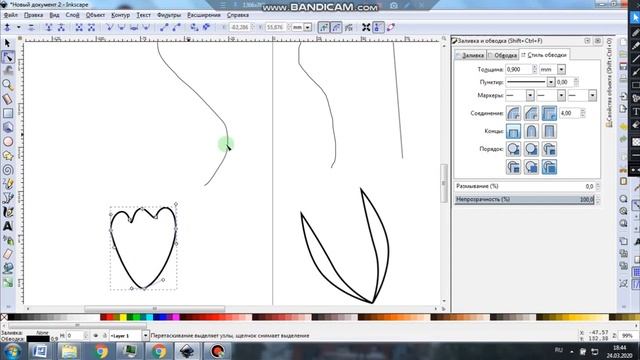640x360 pixels.
Task: Select the Selector arrow tool
Action: 7,43
